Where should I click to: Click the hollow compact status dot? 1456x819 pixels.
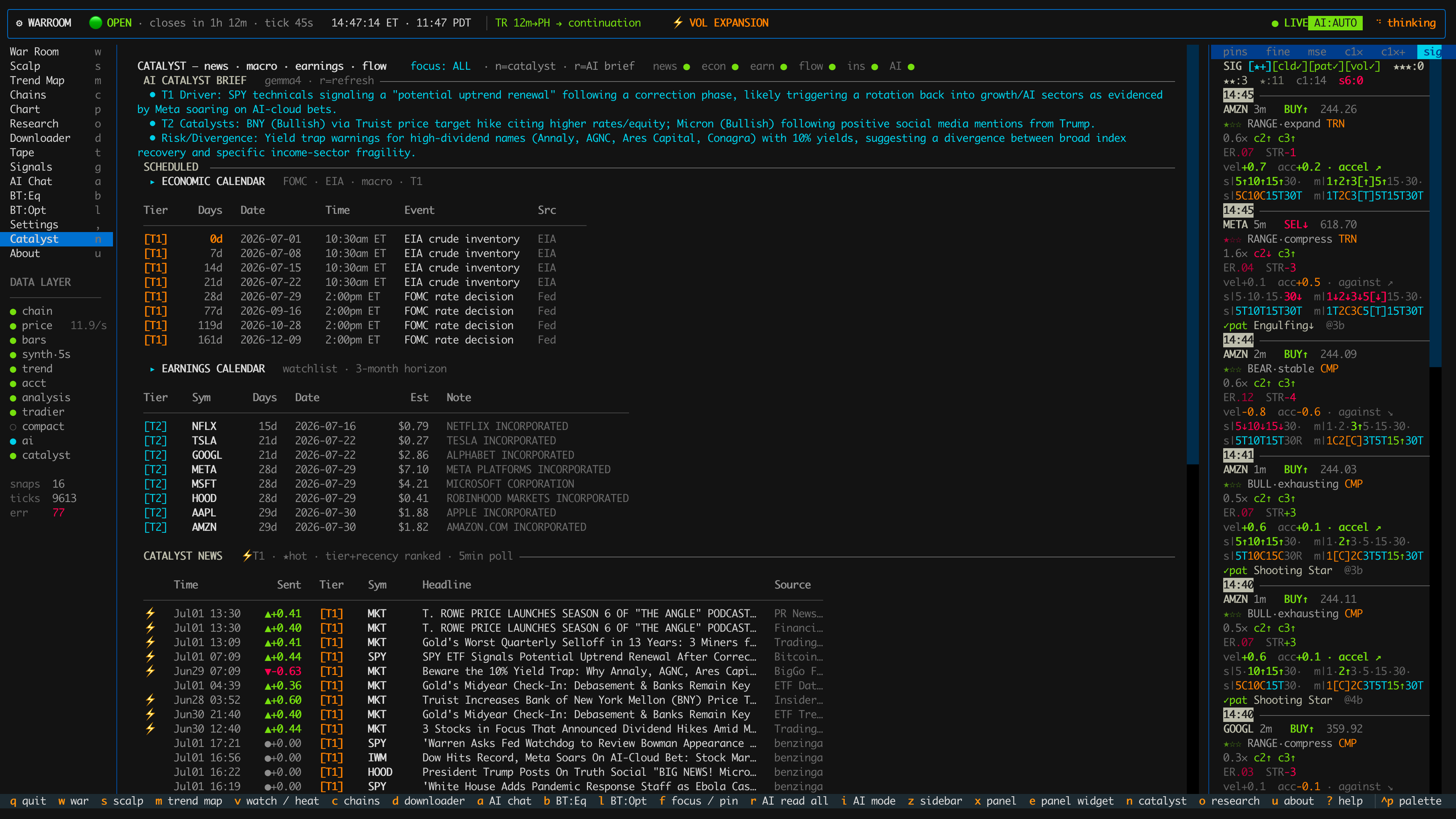point(13,427)
